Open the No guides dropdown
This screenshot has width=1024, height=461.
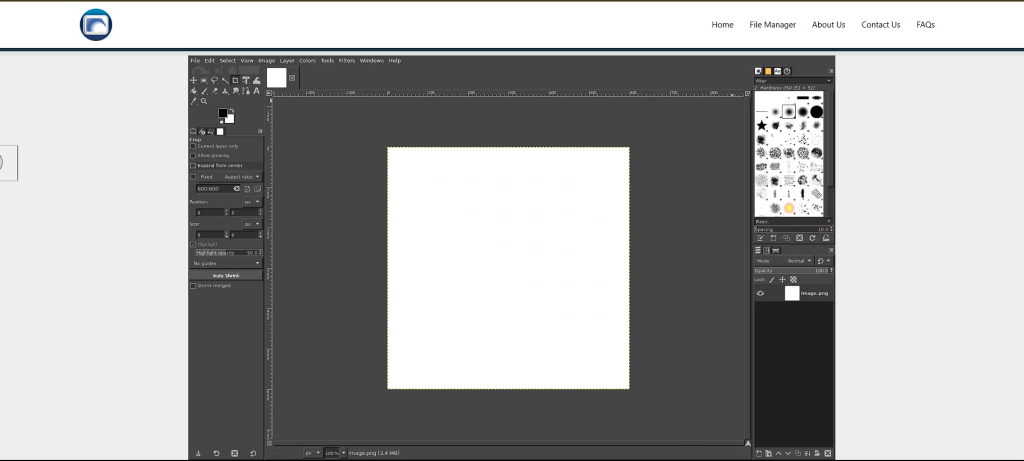226,263
